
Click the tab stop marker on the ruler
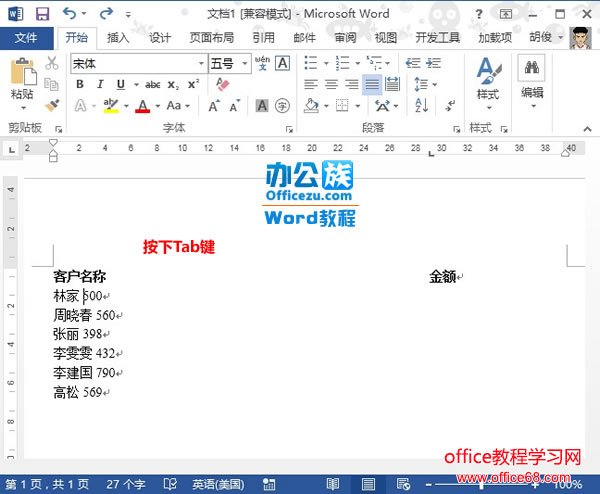point(431,154)
